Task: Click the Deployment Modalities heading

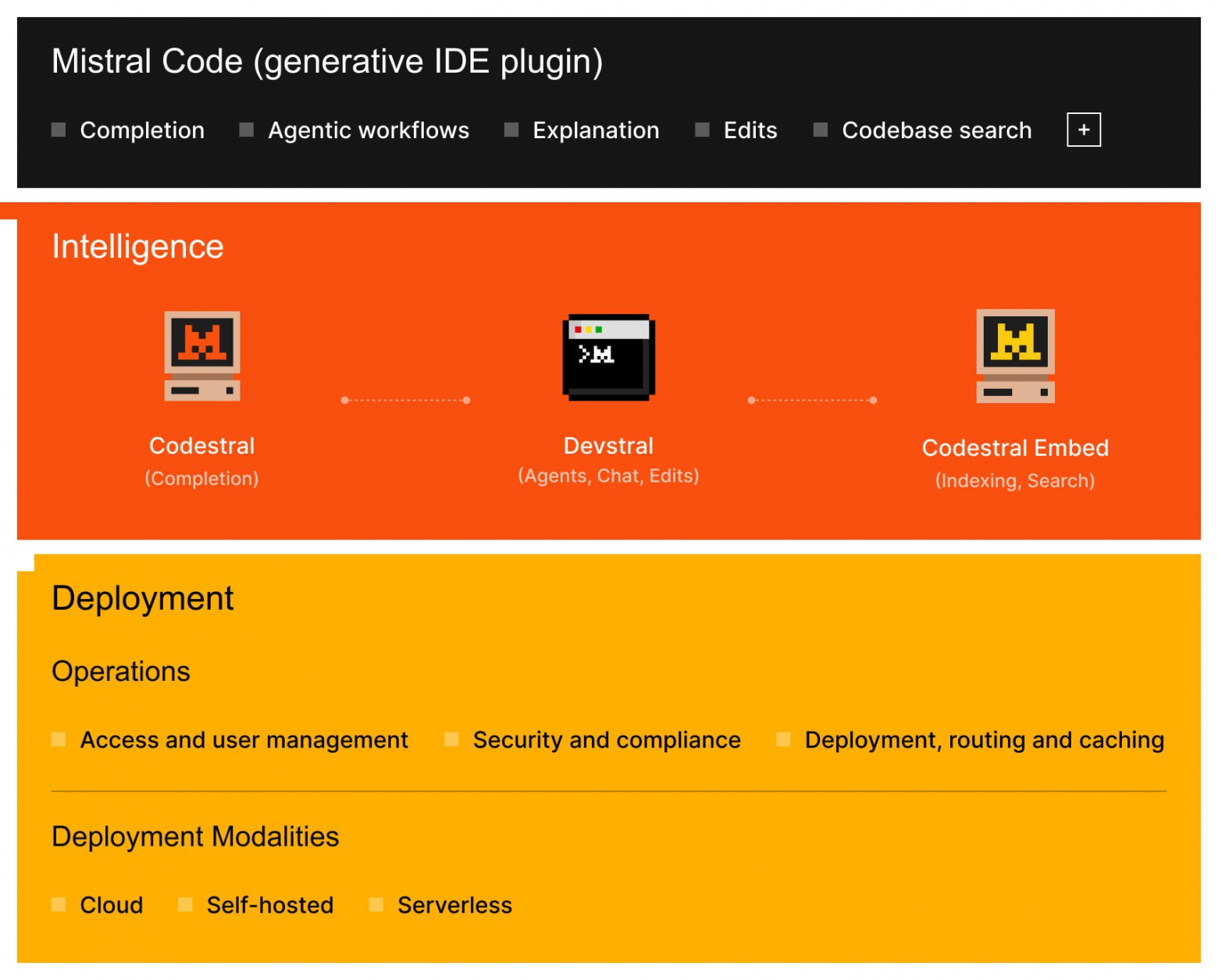Action: pyautogui.click(x=195, y=836)
